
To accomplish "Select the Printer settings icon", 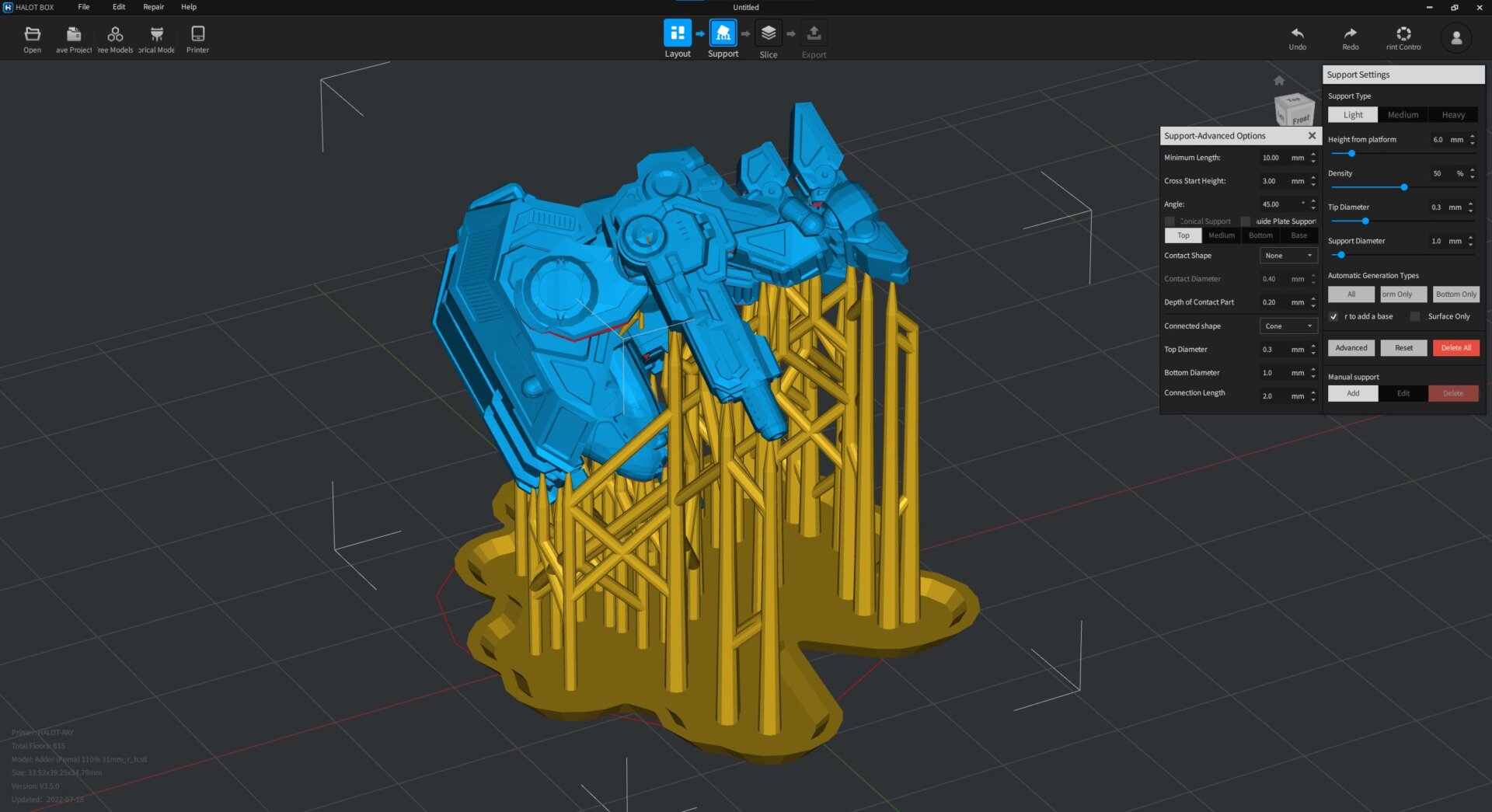I will [x=197, y=34].
